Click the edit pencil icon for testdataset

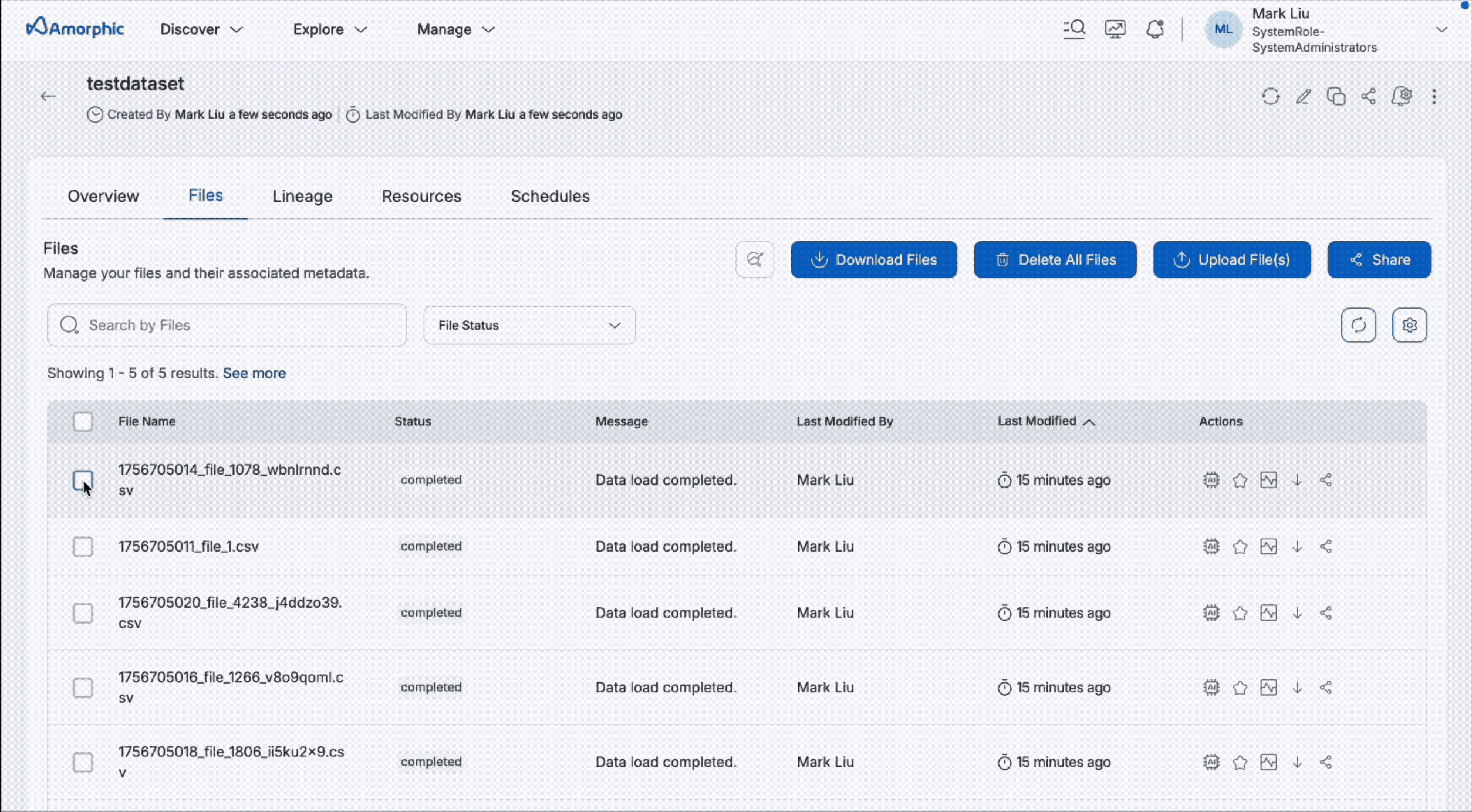[x=1303, y=96]
